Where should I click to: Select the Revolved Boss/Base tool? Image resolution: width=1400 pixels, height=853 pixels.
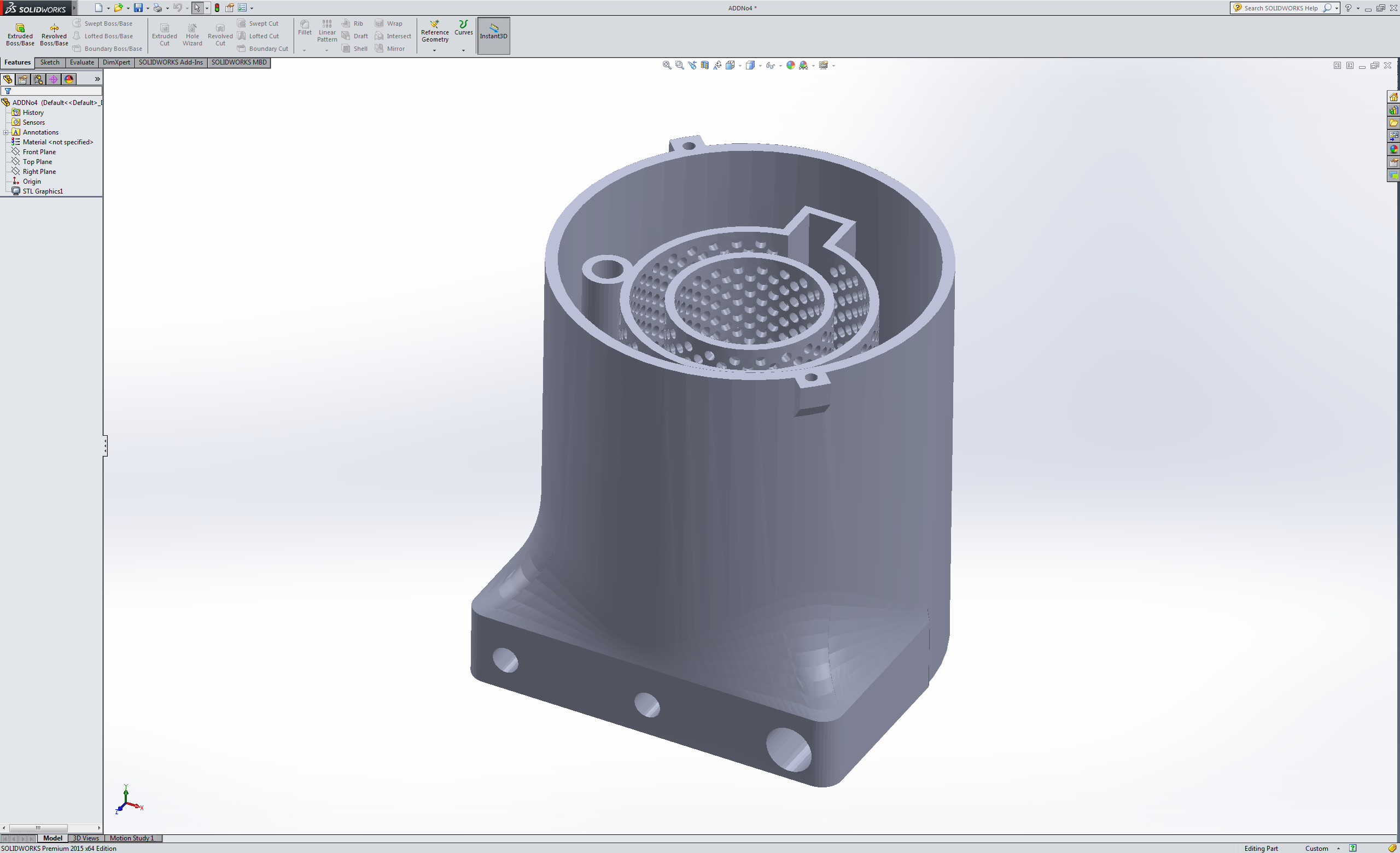click(x=54, y=34)
